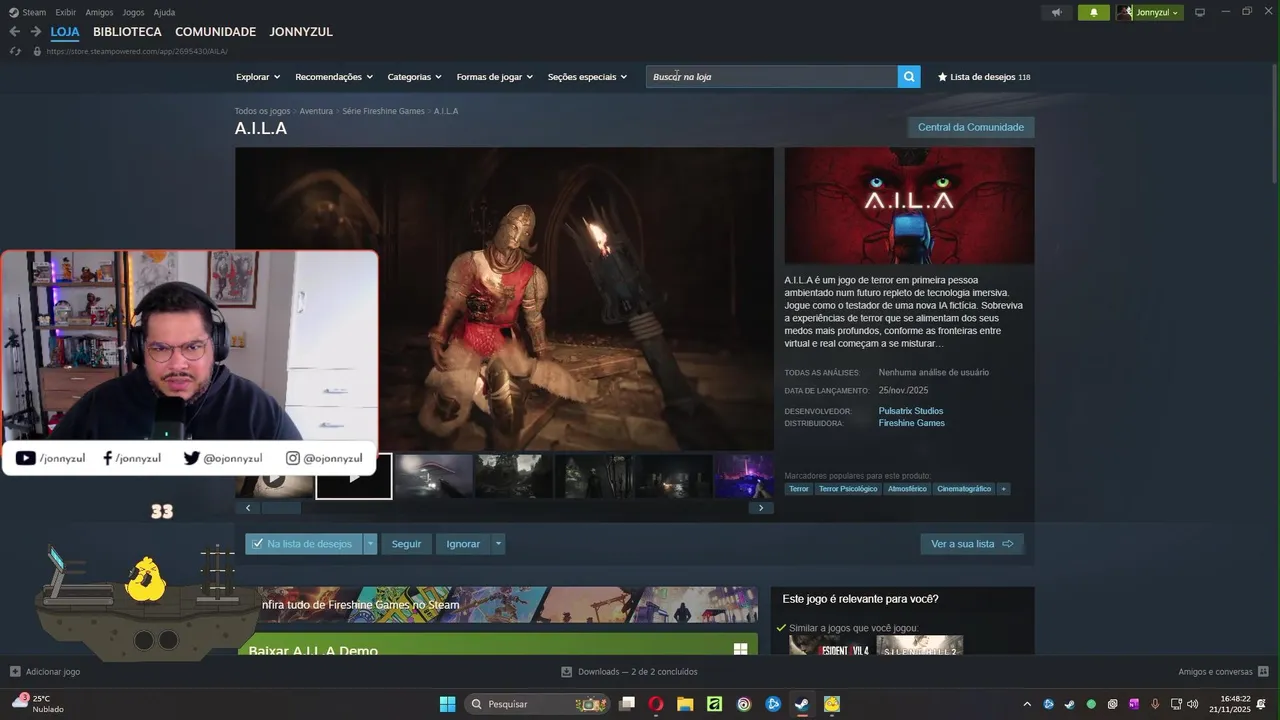This screenshot has width=1280, height=720.
Task: Click the store search magnifier button
Action: pos(909,77)
